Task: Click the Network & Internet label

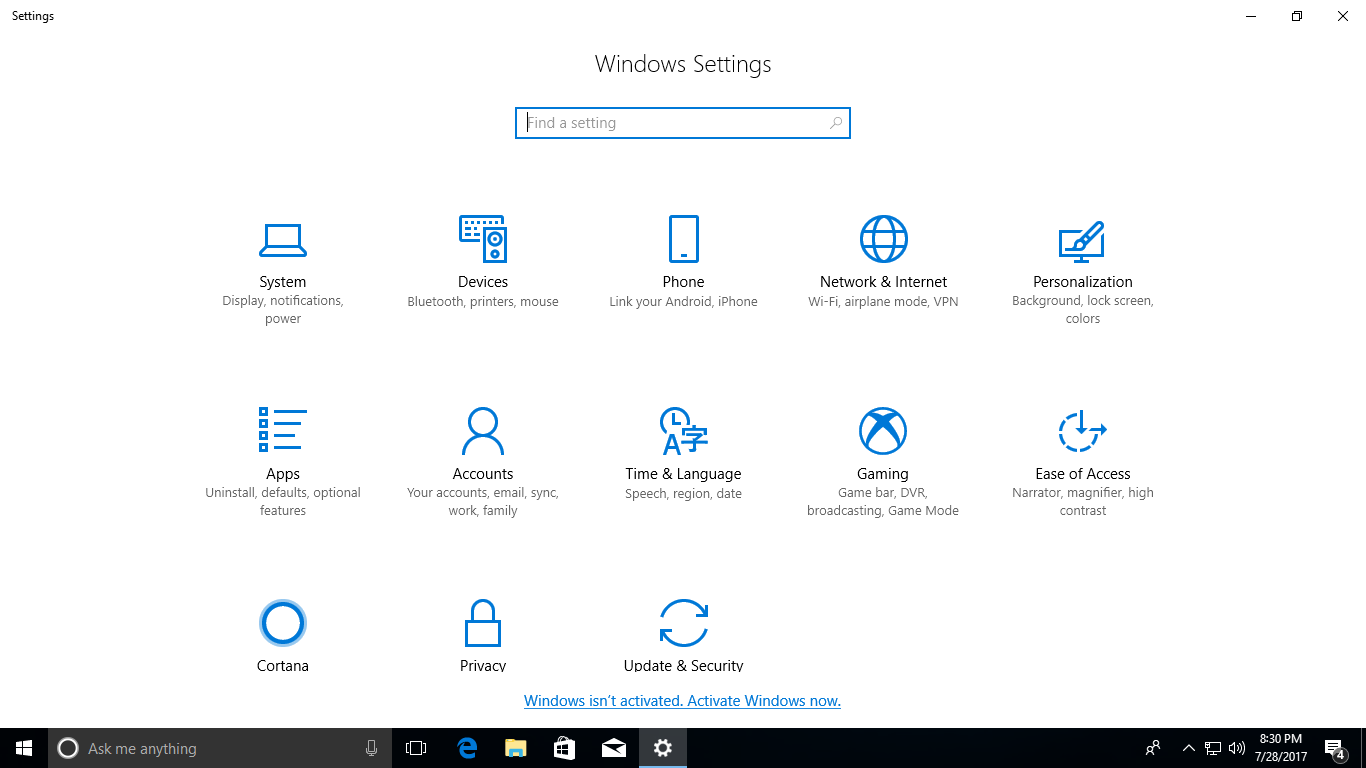Action: (883, 282)
